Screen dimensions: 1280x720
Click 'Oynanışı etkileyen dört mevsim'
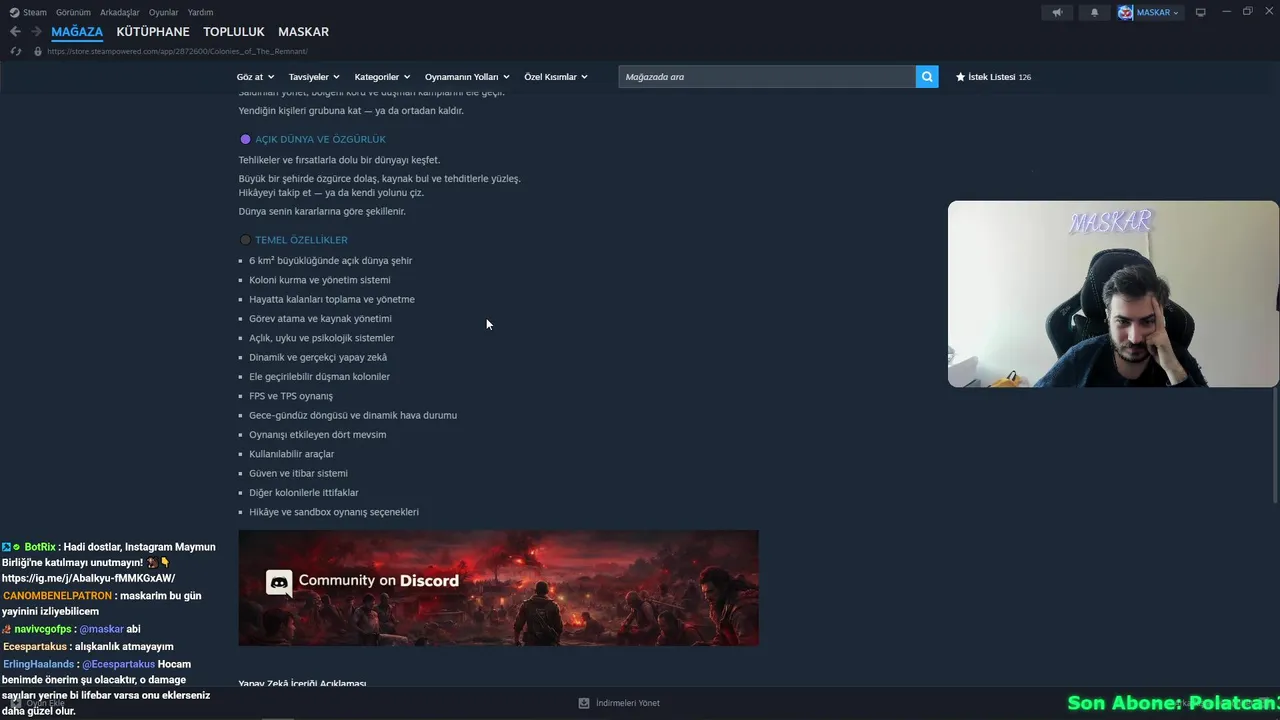click(x=317, y=435)
